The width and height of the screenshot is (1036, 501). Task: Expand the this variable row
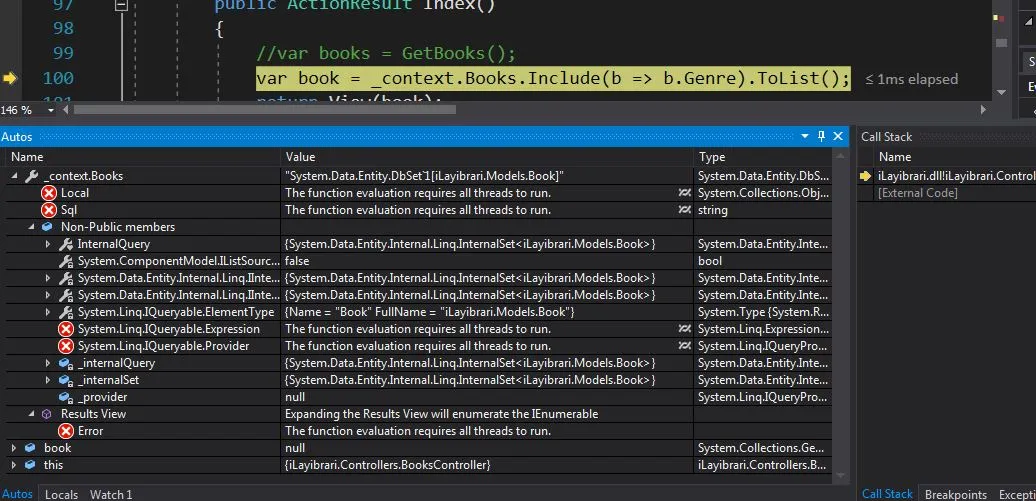[15, 465]
